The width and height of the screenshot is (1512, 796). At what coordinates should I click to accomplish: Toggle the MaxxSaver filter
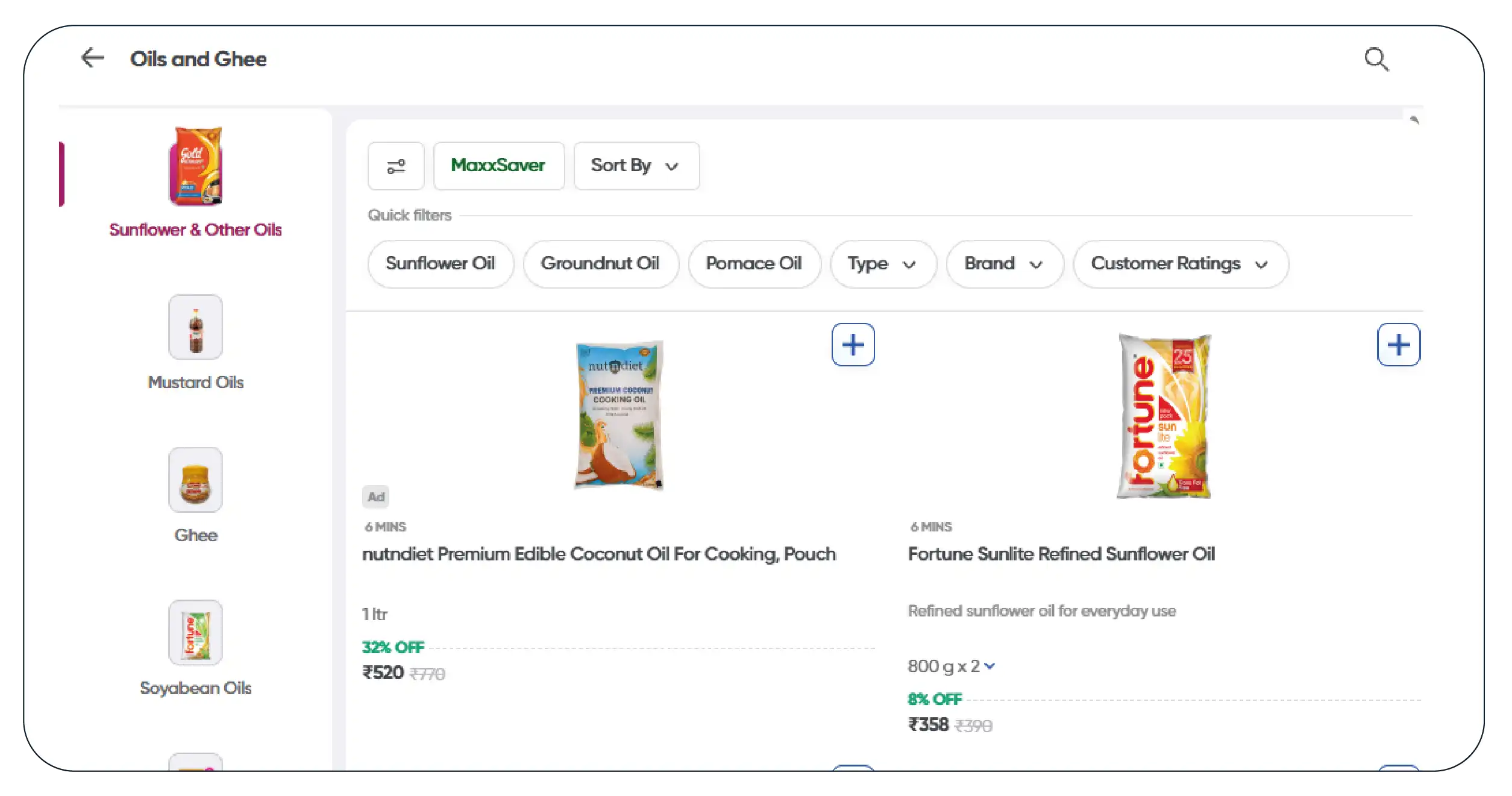498,166
